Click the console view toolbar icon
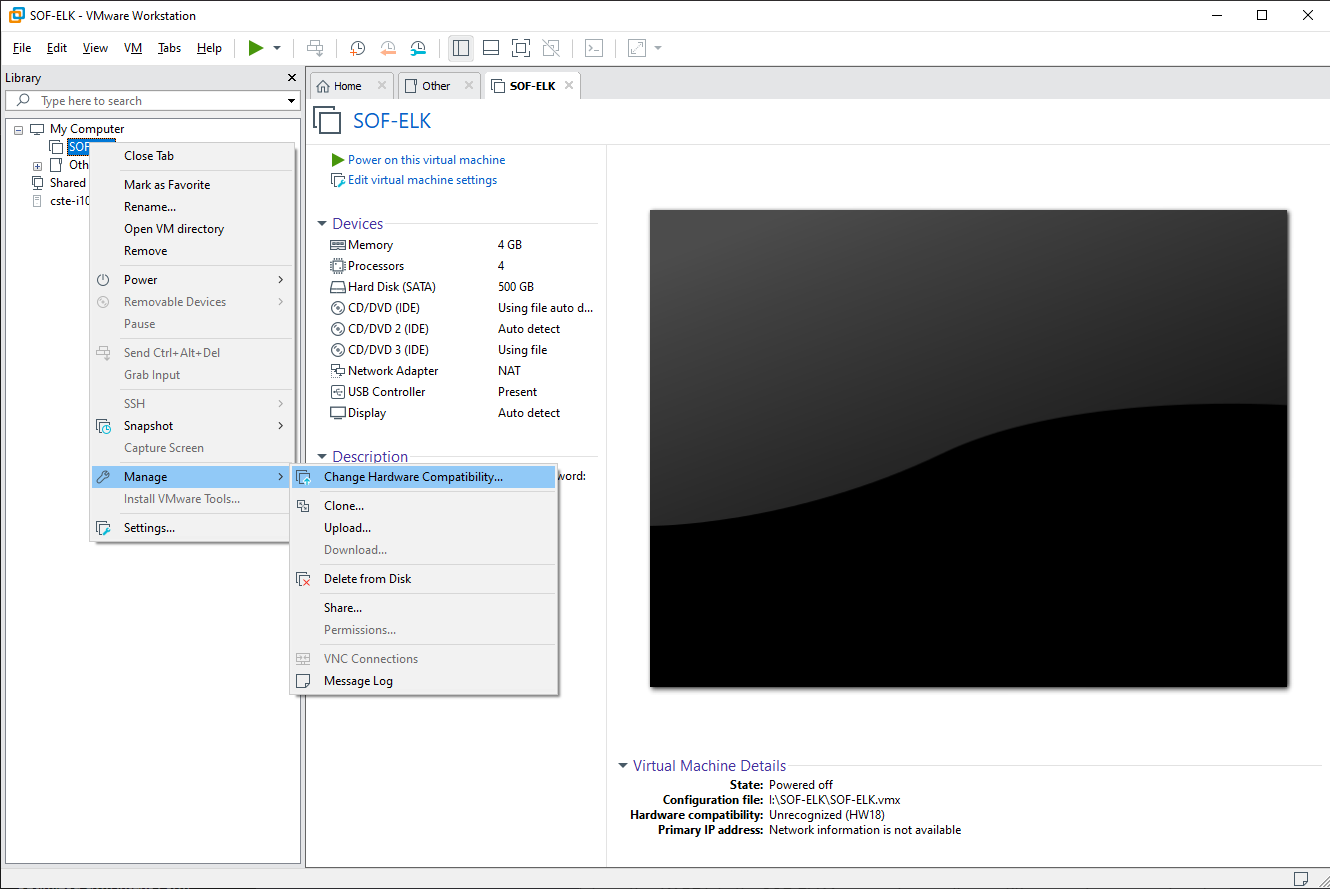This screenshot has width=1330, height=890. click(x=594, y=48)
